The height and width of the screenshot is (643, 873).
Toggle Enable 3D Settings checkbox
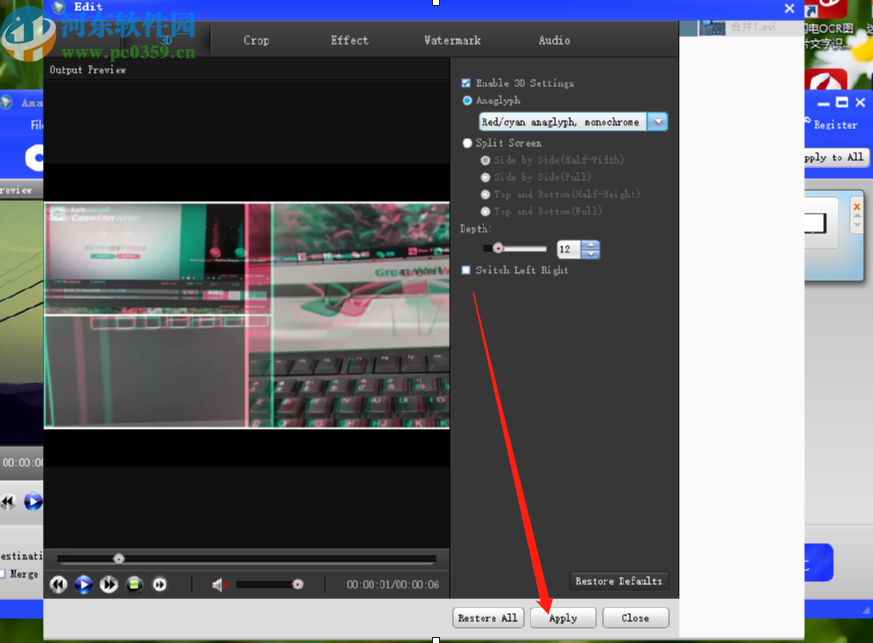tap(466, 83)
